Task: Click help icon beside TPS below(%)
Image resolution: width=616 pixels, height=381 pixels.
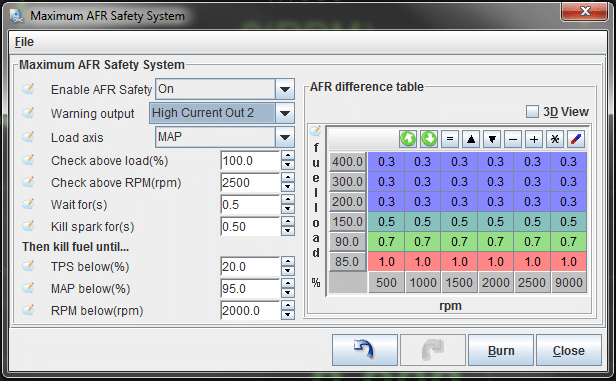Action: pos(28,266)
